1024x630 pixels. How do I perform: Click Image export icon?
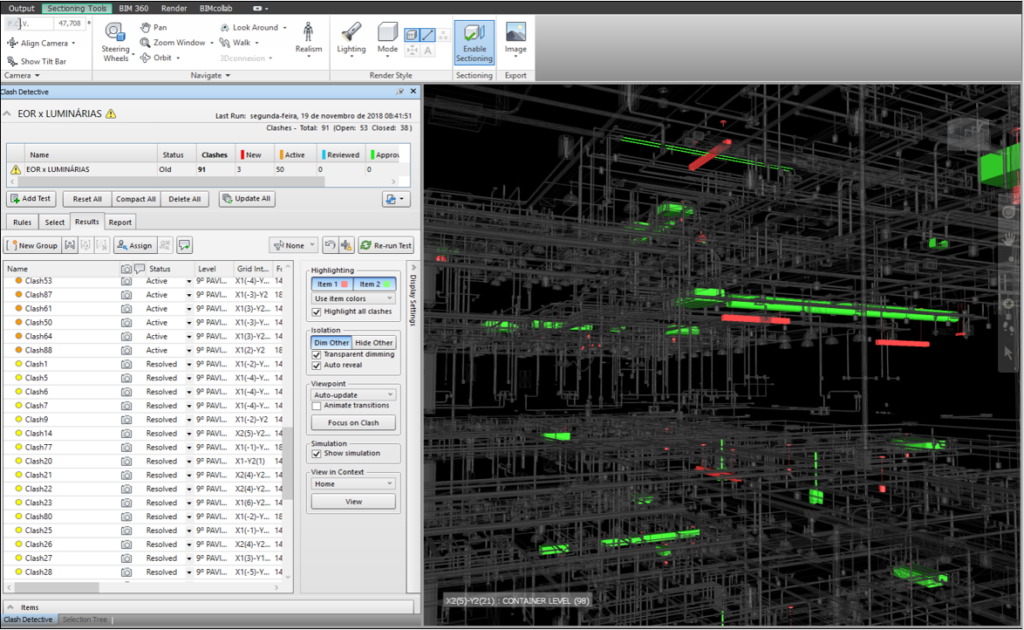coord(515,34)
